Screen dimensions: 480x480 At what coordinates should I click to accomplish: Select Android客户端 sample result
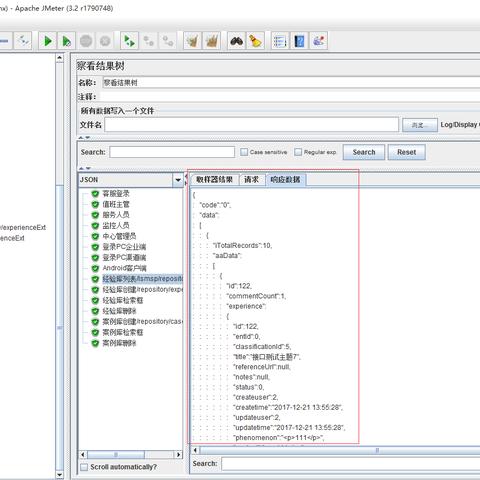[124, 268]
